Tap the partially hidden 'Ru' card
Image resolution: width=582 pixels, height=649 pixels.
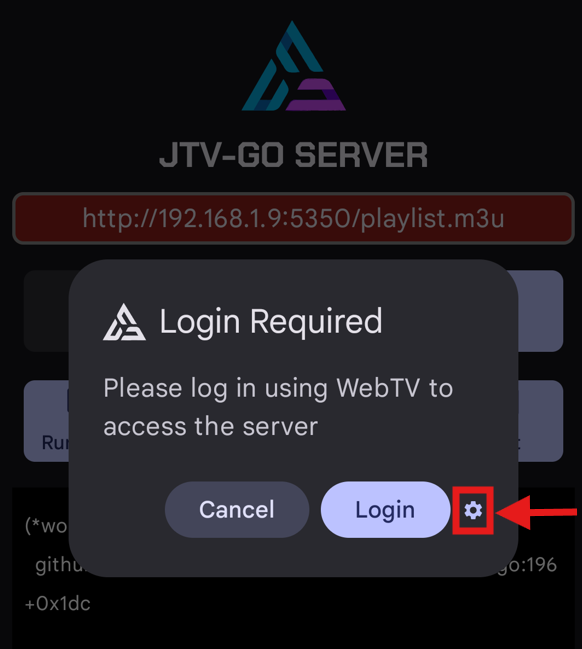click(x=46, y=421)
